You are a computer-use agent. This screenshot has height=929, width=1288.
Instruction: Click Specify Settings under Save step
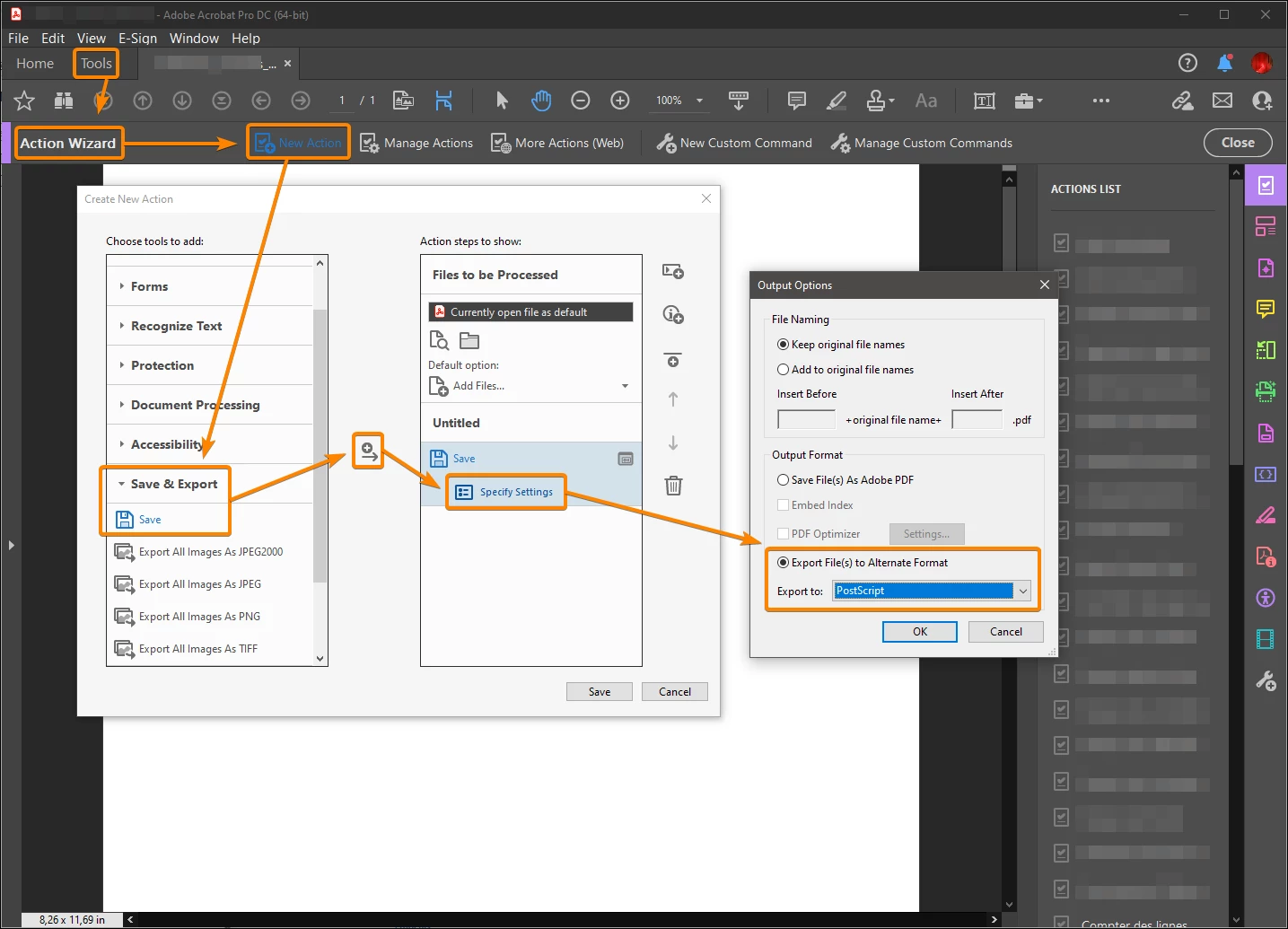[x=505, y=492]
